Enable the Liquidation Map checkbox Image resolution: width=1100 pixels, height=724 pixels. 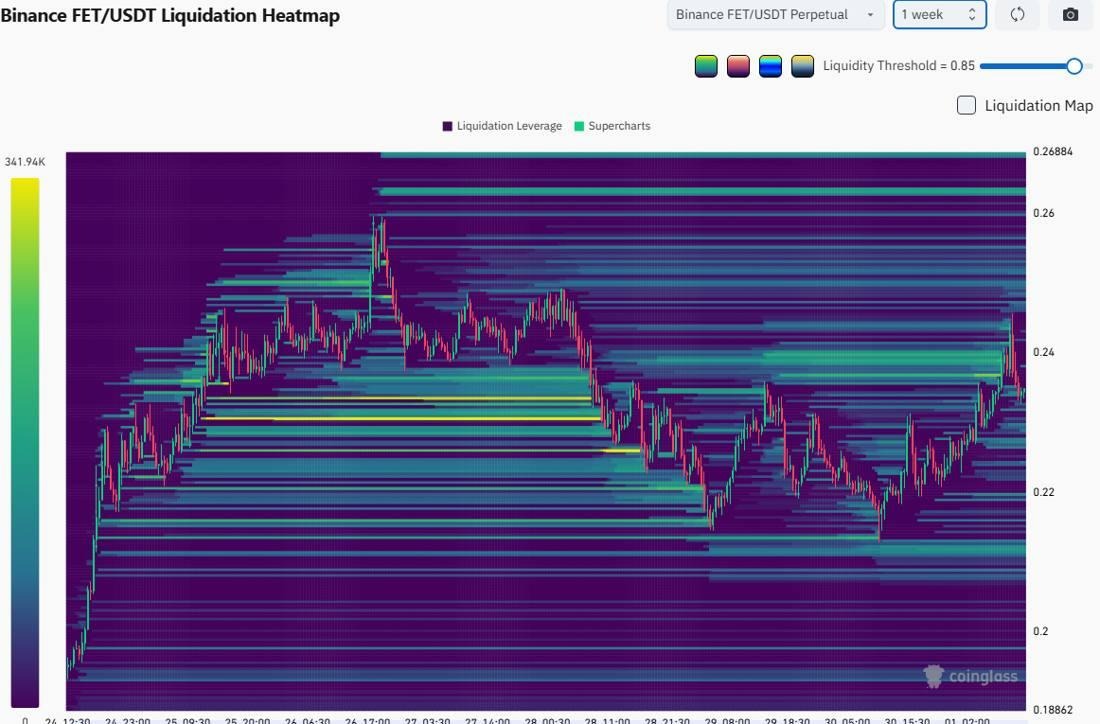tap(966, 105)
